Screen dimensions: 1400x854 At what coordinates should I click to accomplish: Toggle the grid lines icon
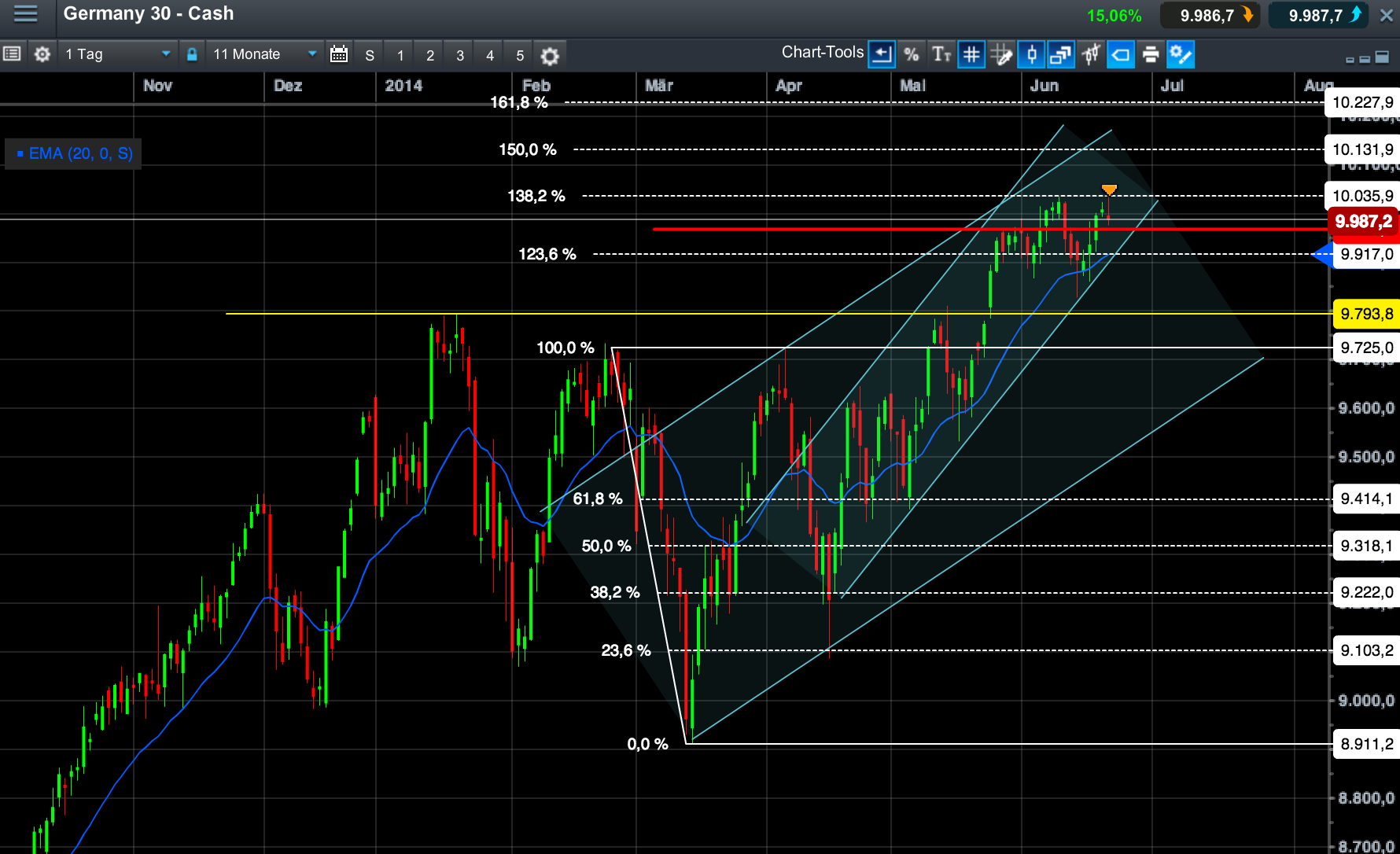[971, 54]
